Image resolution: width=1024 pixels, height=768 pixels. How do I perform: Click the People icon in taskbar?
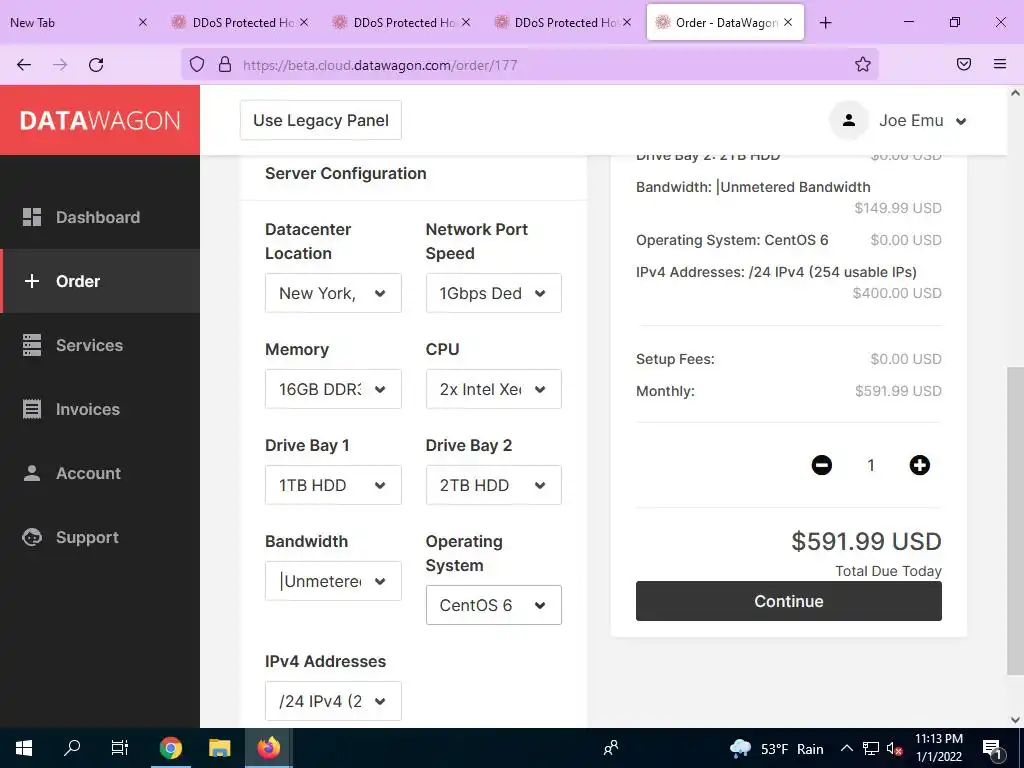pos(611,748)
